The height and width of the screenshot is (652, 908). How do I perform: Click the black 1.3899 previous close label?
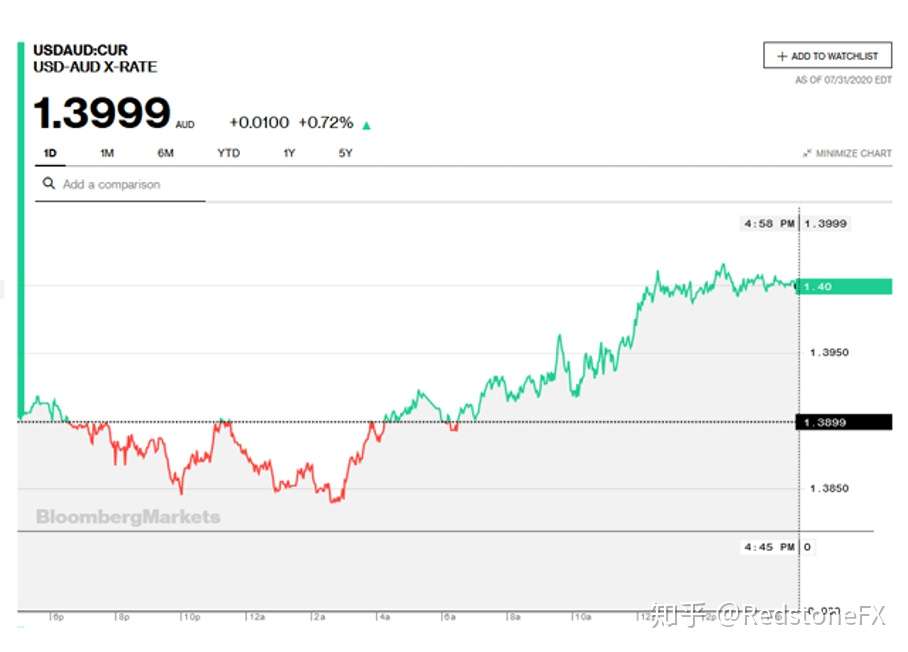pos(845,422)
